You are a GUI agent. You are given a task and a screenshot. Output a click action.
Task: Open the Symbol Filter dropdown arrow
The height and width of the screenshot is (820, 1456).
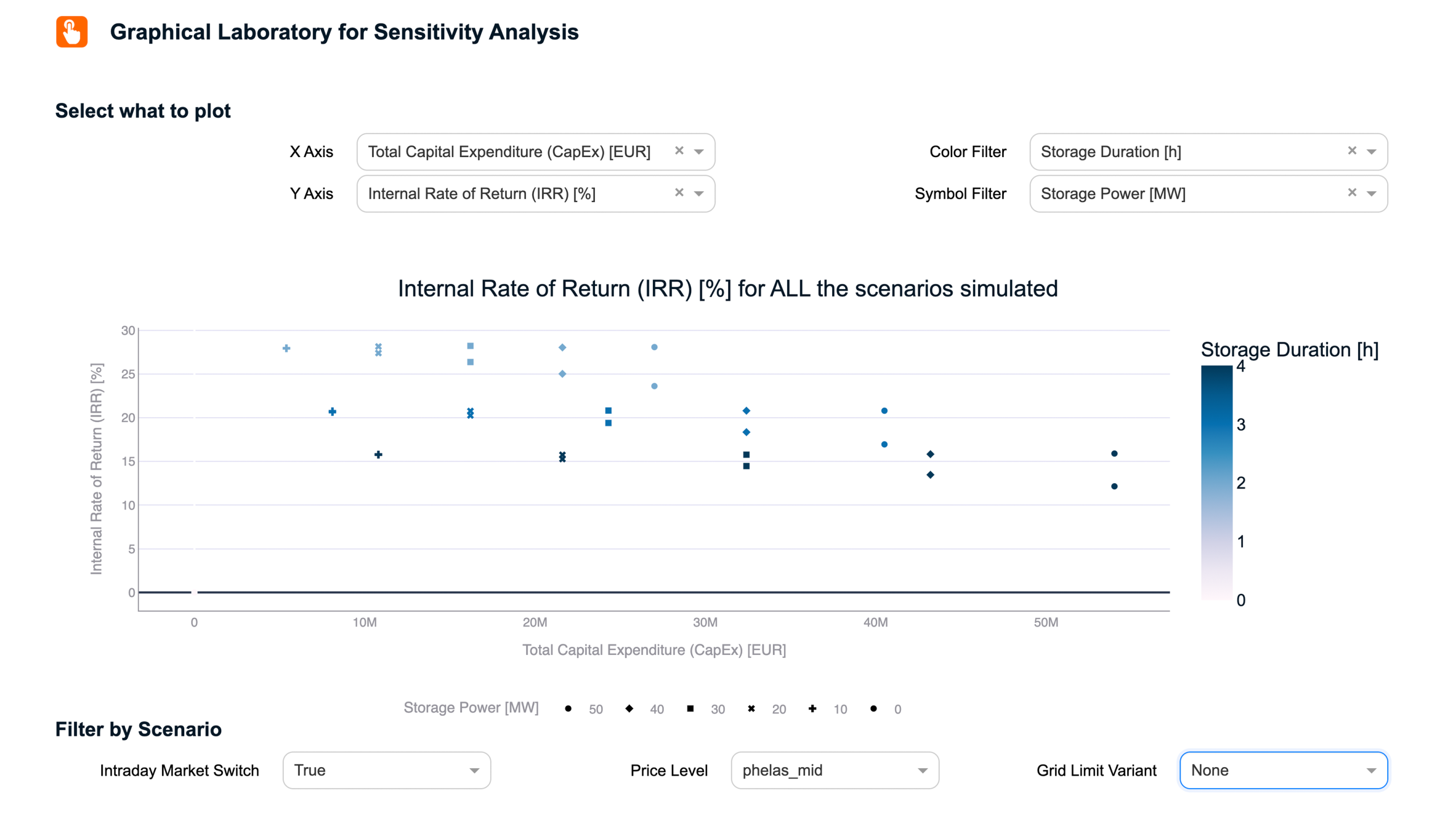[1371, 193]
